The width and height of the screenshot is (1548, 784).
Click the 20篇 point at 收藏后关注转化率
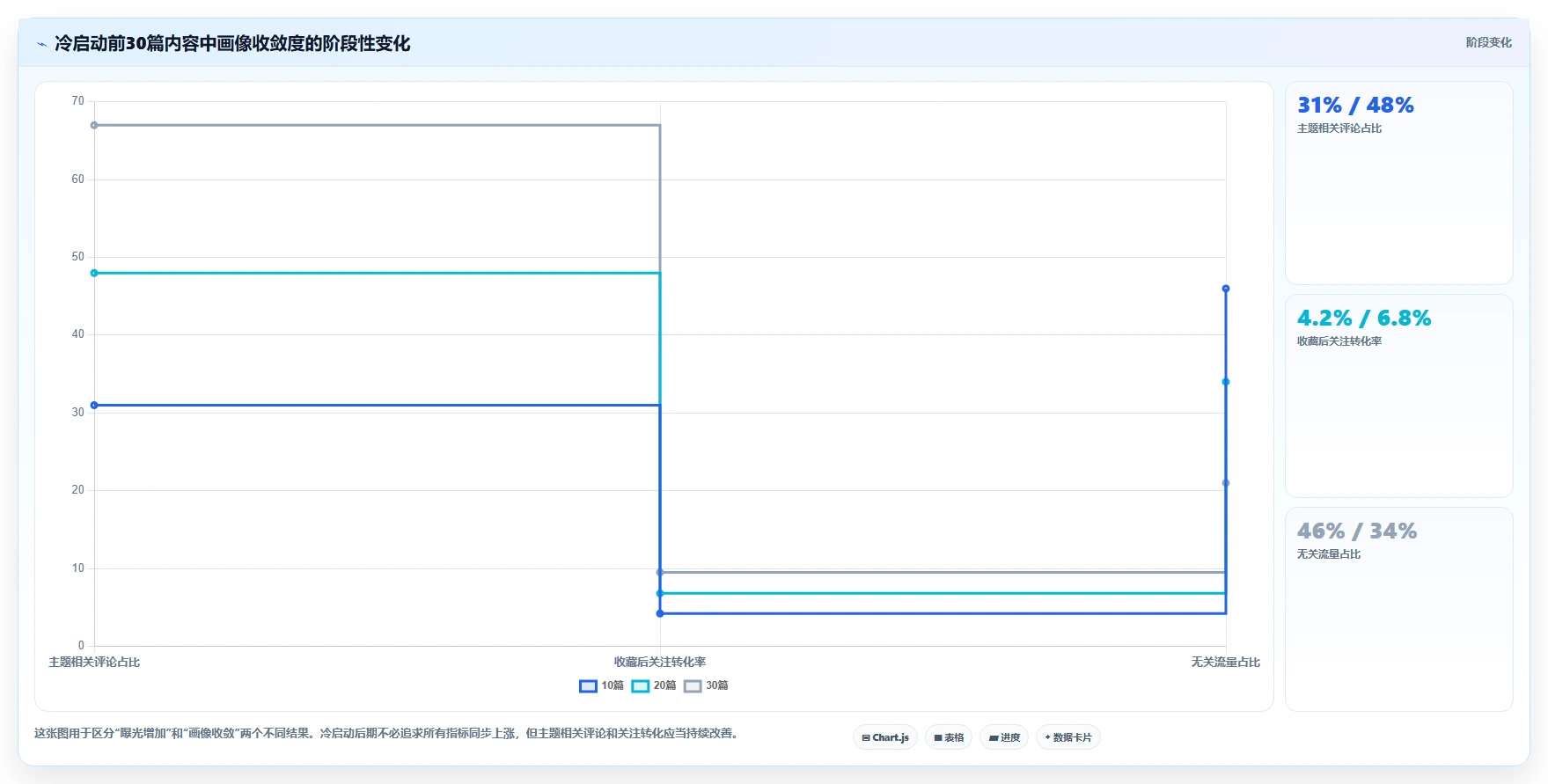[x=660, y=593]
